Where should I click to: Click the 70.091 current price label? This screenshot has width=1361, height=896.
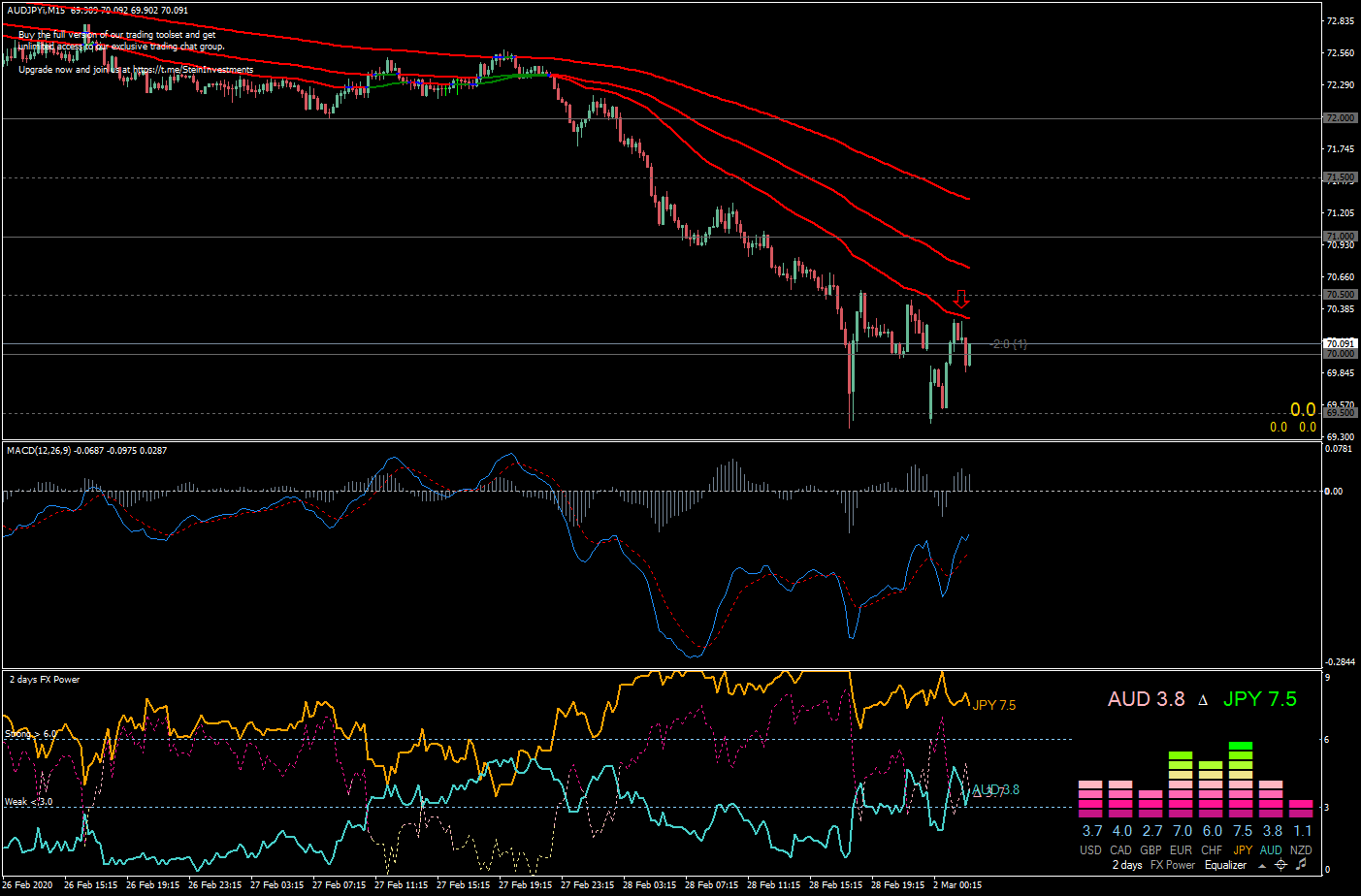1341,343
